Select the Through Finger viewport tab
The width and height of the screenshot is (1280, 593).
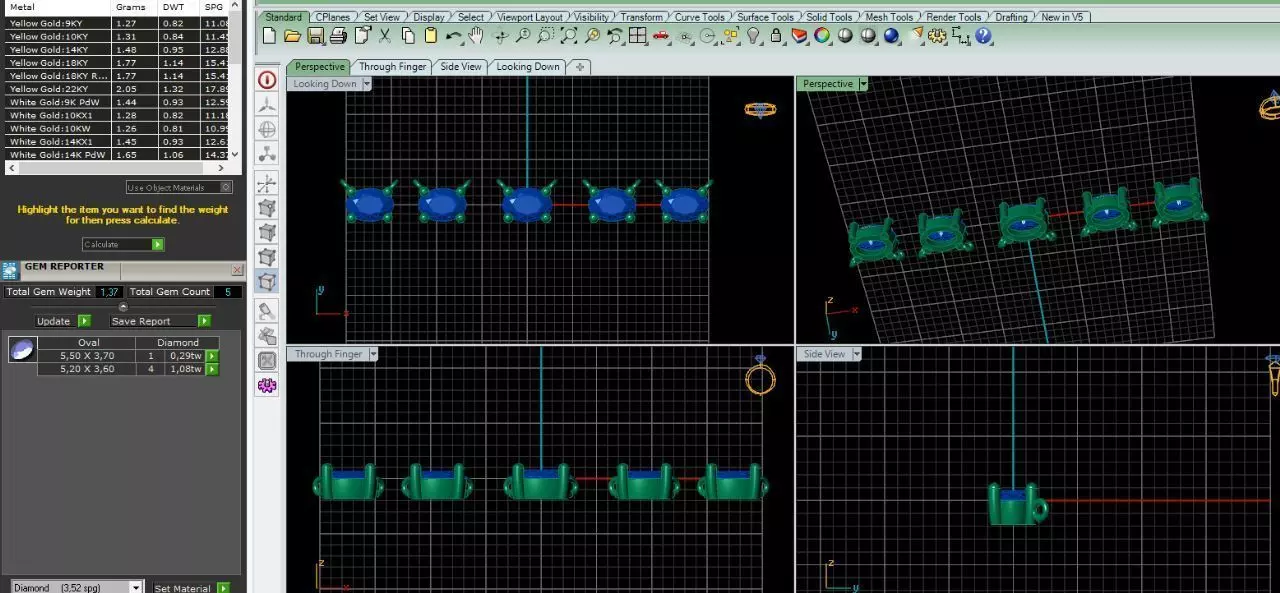(x=392, y=67)
